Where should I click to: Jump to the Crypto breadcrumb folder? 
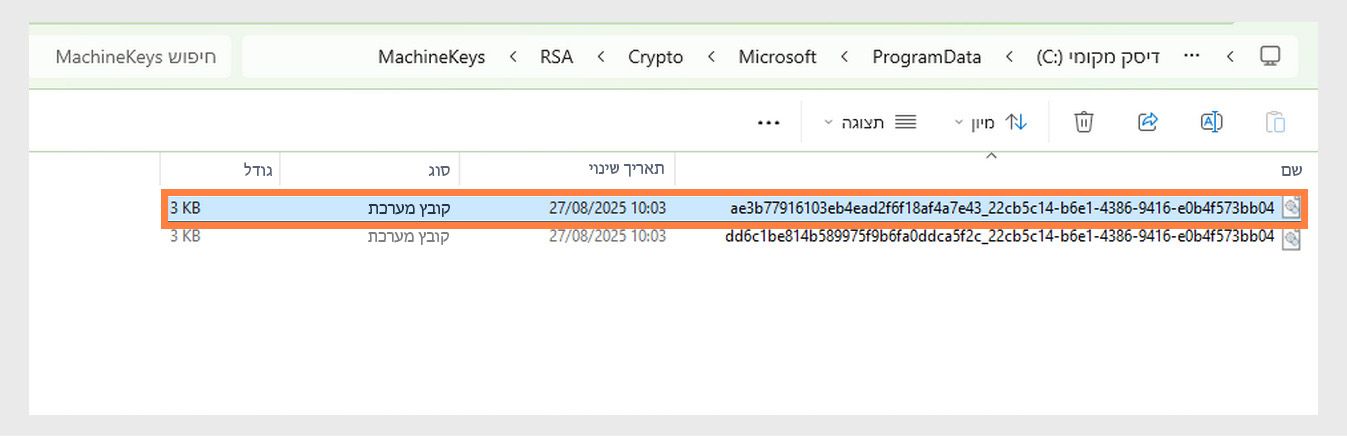point(655,57)
